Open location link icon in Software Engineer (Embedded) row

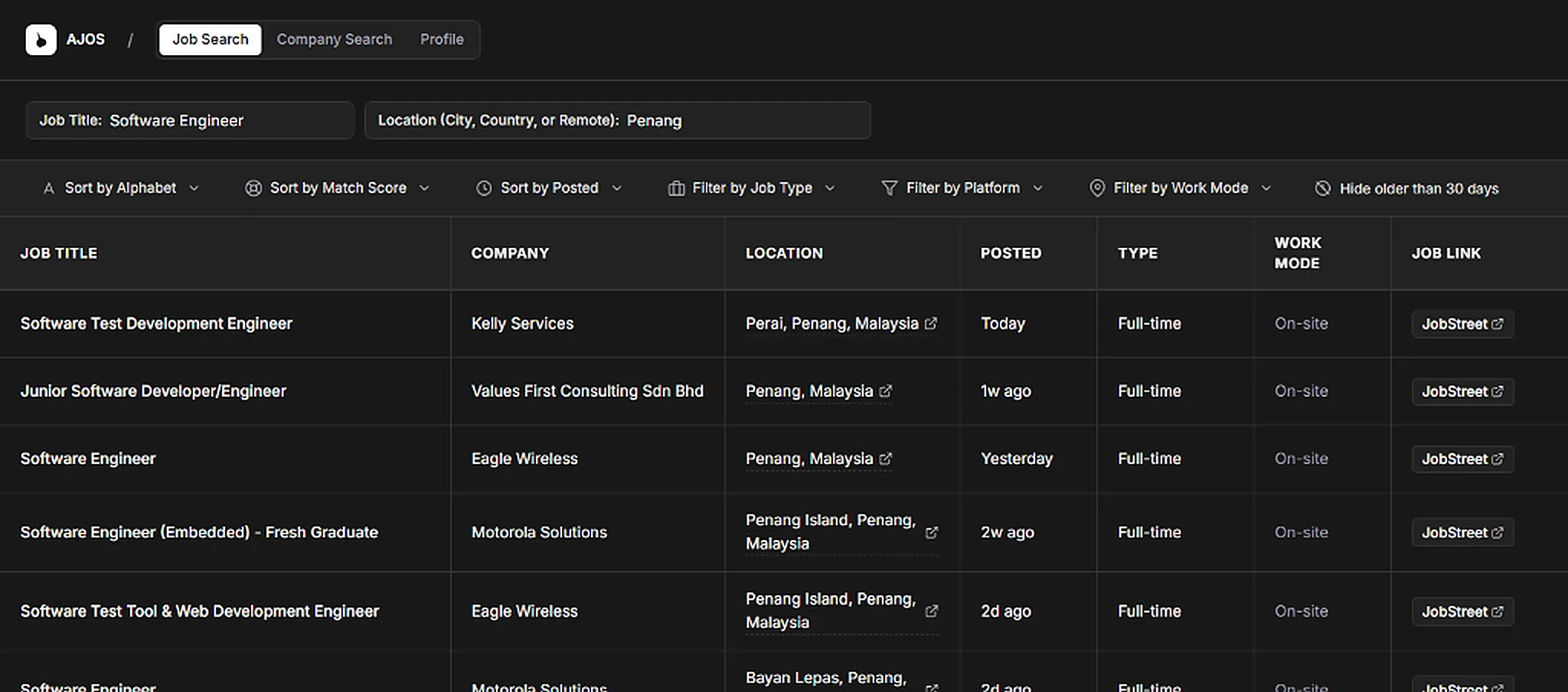(932, 533)
